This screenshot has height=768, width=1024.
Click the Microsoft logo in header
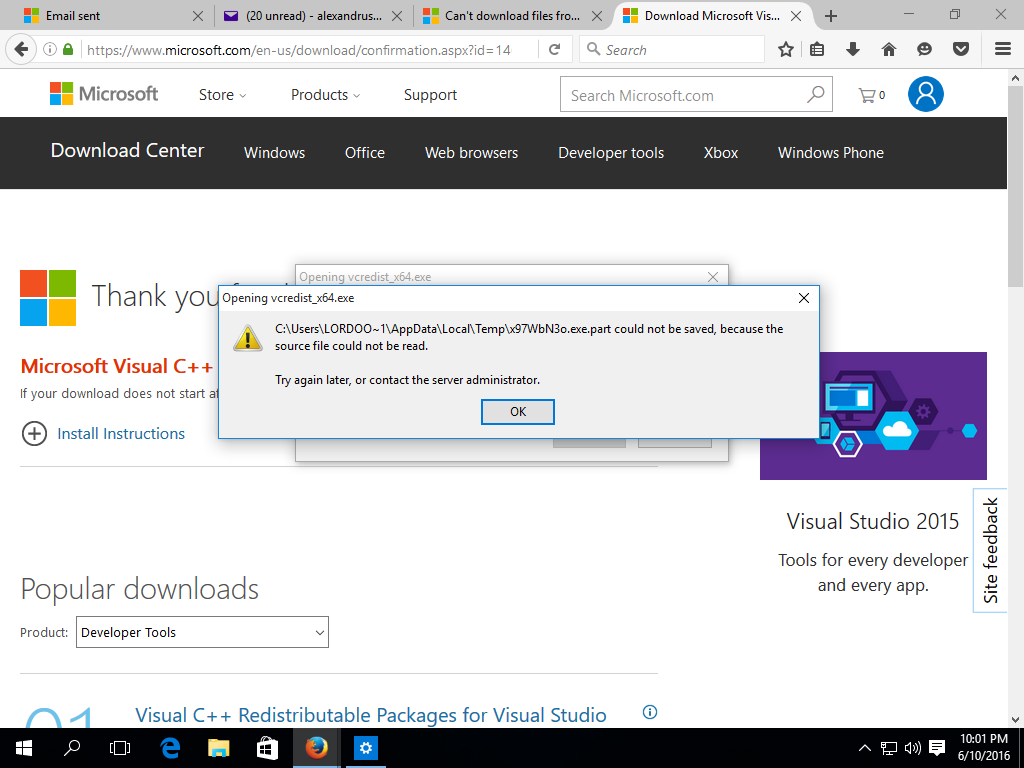pos(104,94)
